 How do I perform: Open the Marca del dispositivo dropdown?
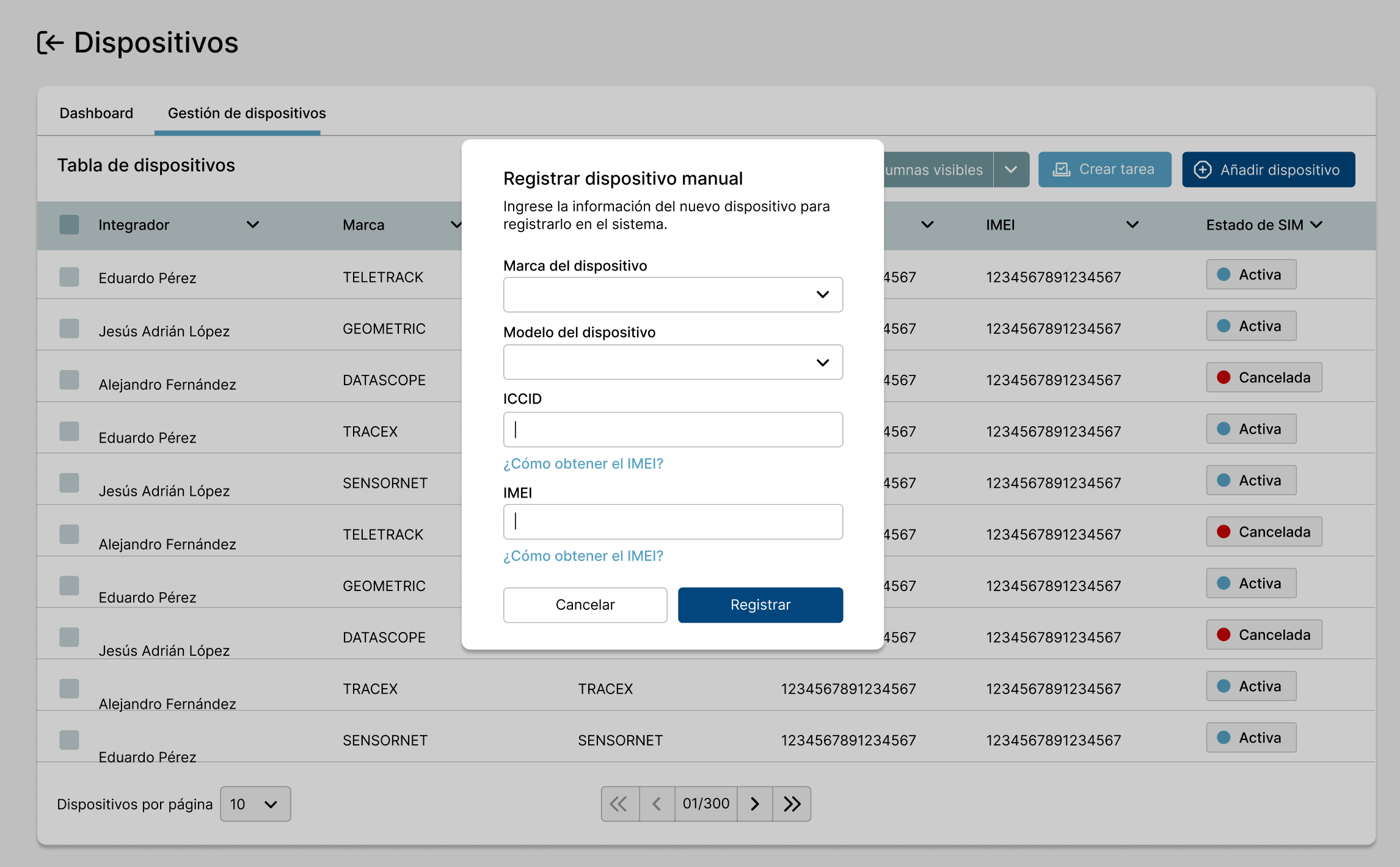point(673,295)
